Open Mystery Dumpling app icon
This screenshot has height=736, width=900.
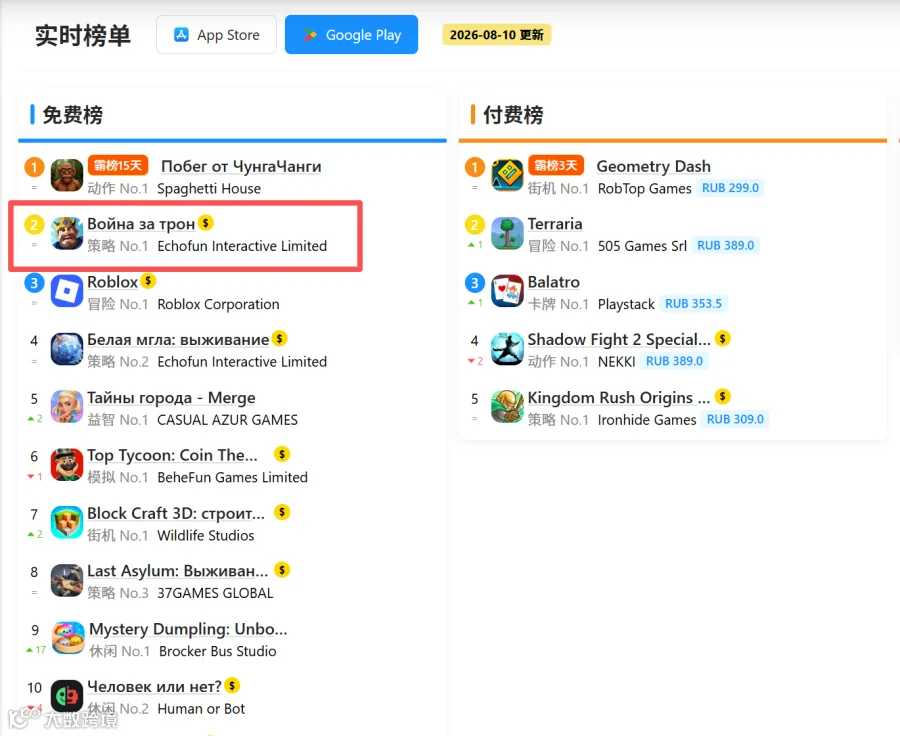tap(68, 638)
